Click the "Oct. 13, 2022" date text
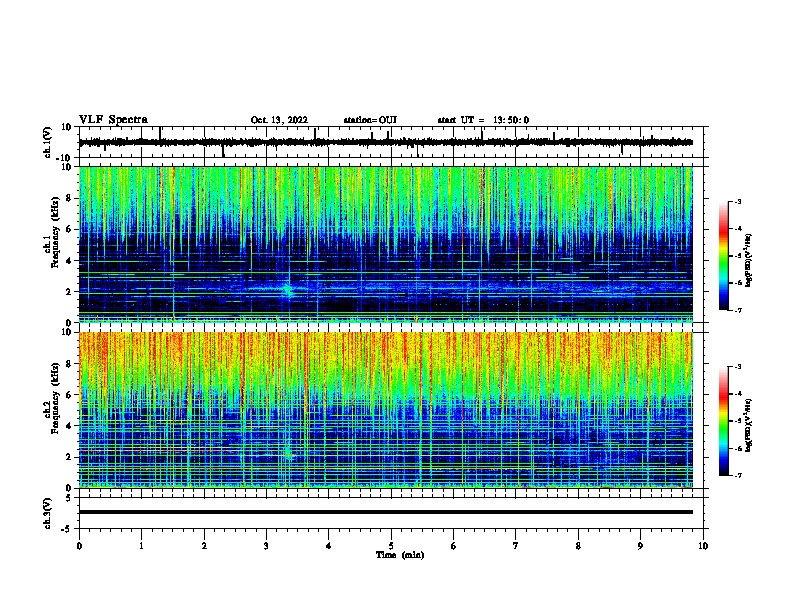This screenshot has height=612, width=792. point(279,120)
